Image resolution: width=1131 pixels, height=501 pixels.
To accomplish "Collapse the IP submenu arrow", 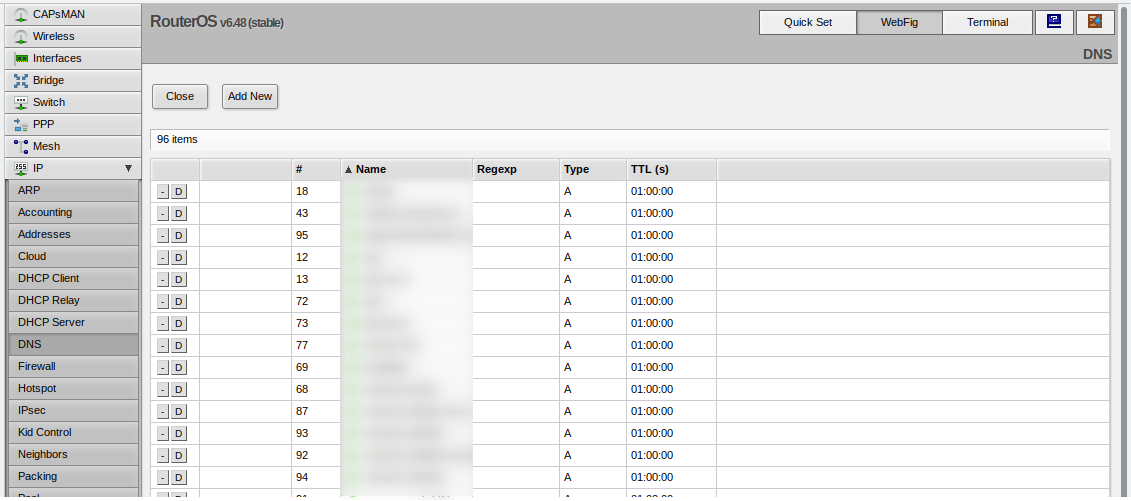I will tap(128, 169).
